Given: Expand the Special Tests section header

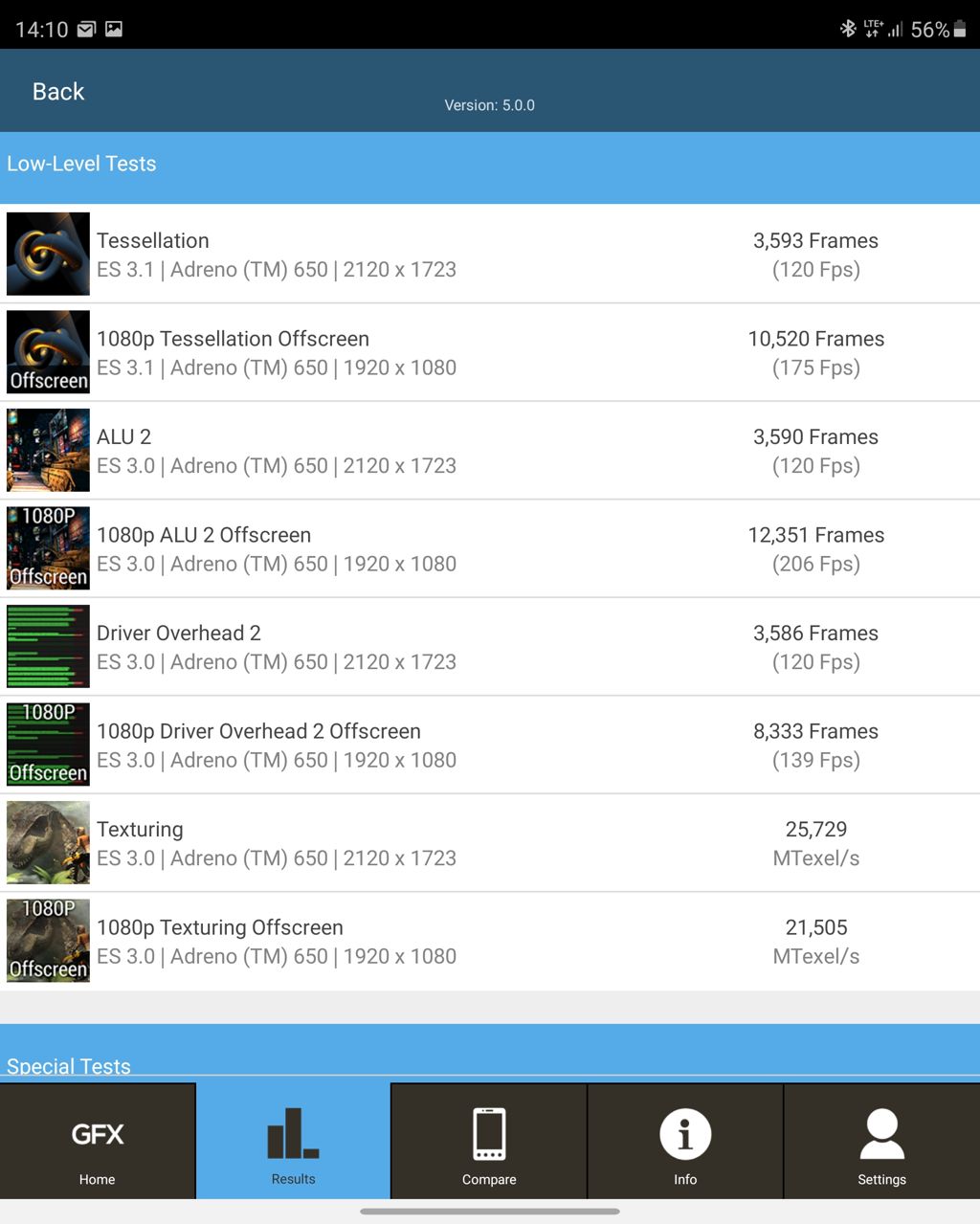Looking at the screenshot, I should [x=69, y=1065].
